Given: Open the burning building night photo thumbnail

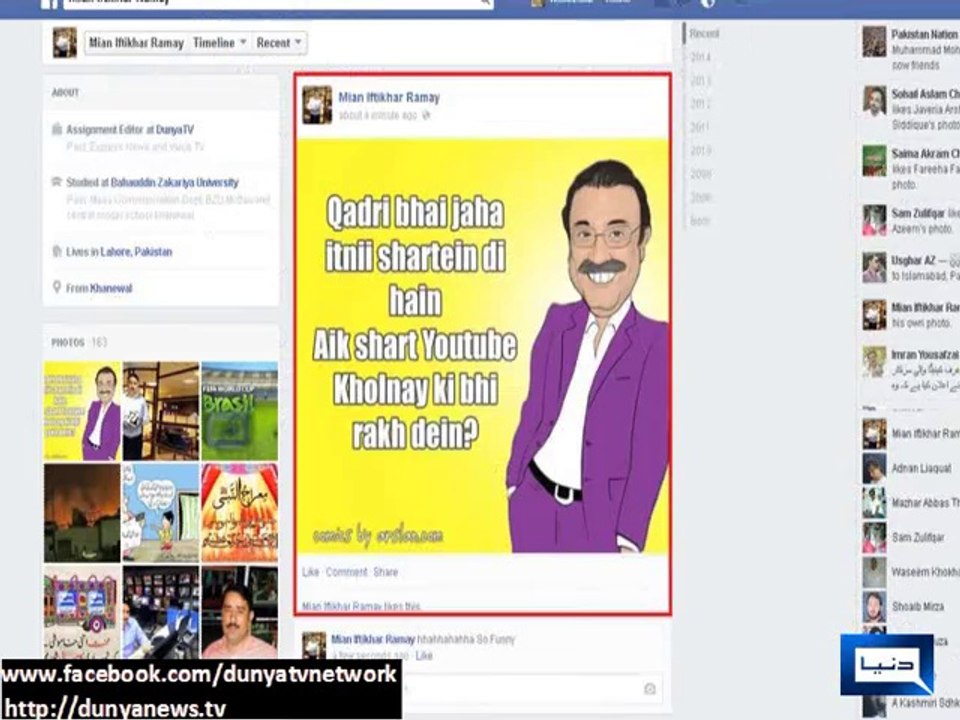Looking at the screenshot, I should tap(82, 513).
